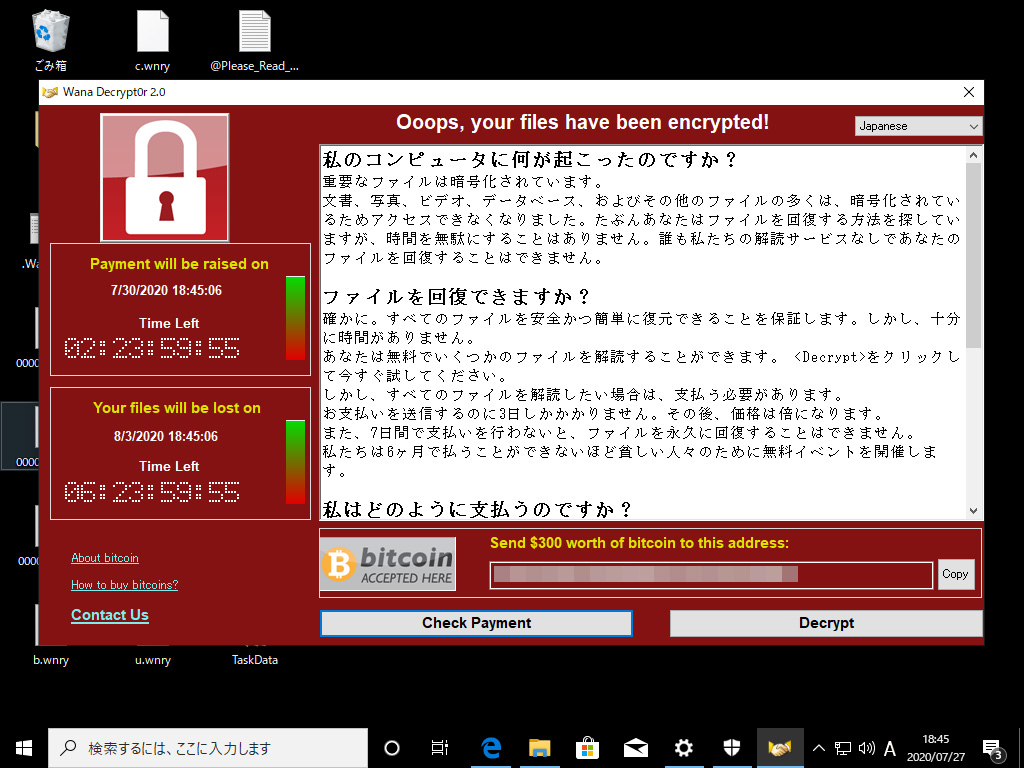Viewport: 1024px width, 768px height.
Task: Open Settings gear on the taskbar
Action: click(x=684, y=748)
